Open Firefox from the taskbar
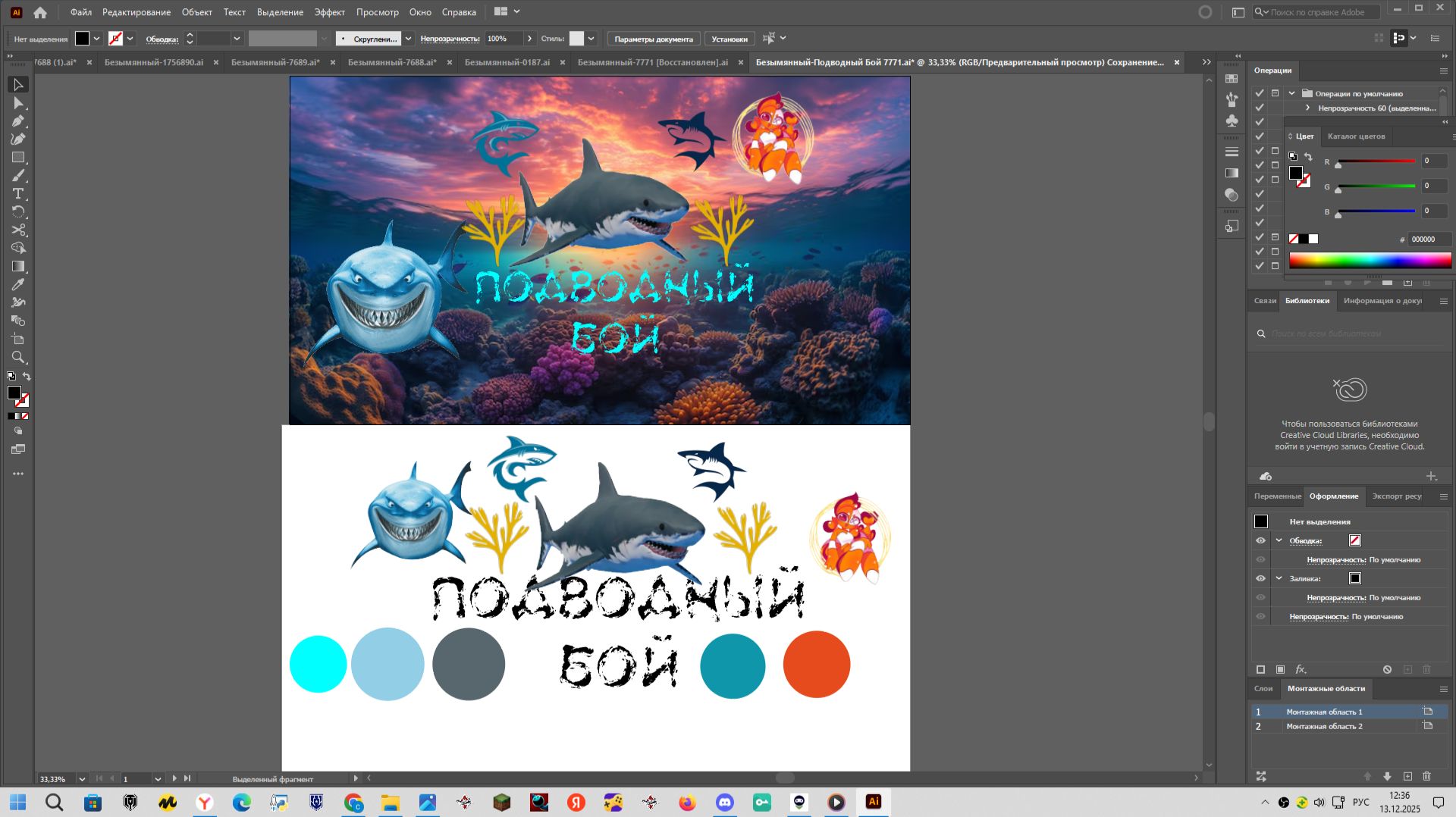The width and height of the screenshot is (1456, 817). click(688, 802)
